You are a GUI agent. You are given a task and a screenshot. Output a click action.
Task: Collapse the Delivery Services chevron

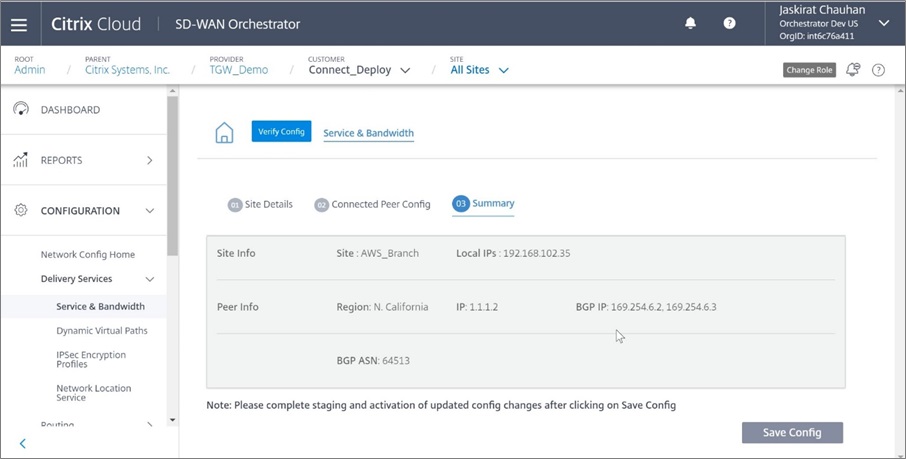pyautogui.click(x=150, y=279)
